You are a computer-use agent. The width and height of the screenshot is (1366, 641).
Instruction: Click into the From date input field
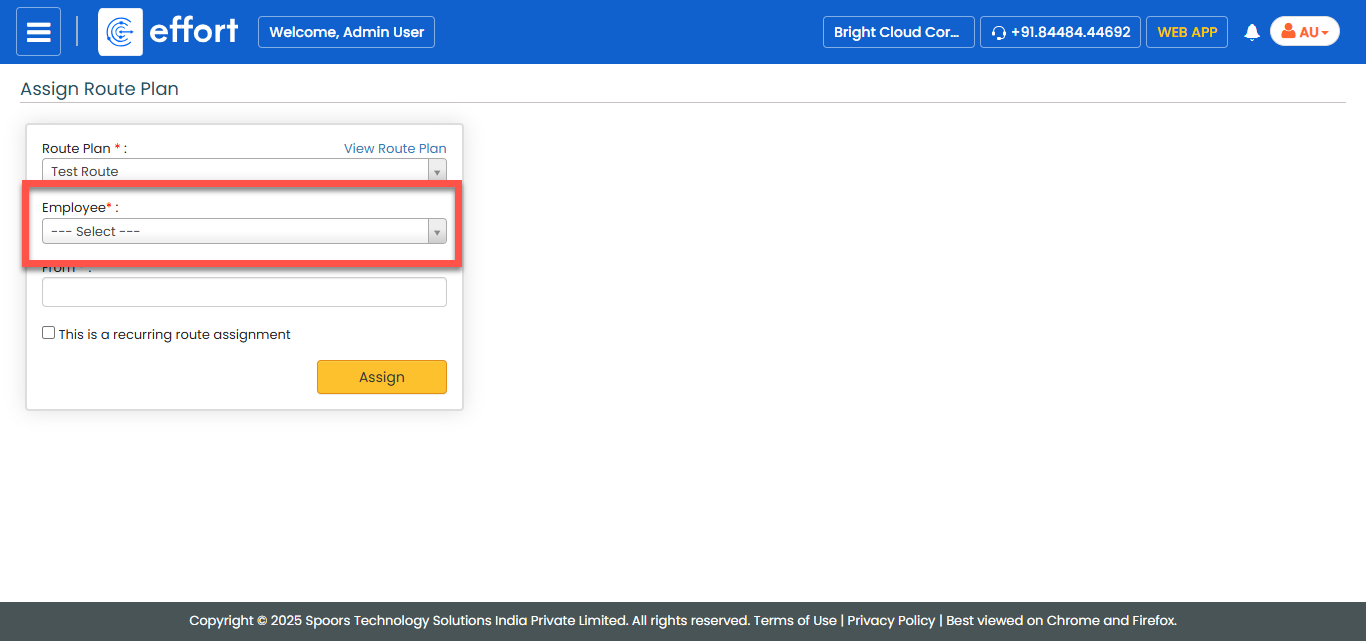click(x=244, y=292)
